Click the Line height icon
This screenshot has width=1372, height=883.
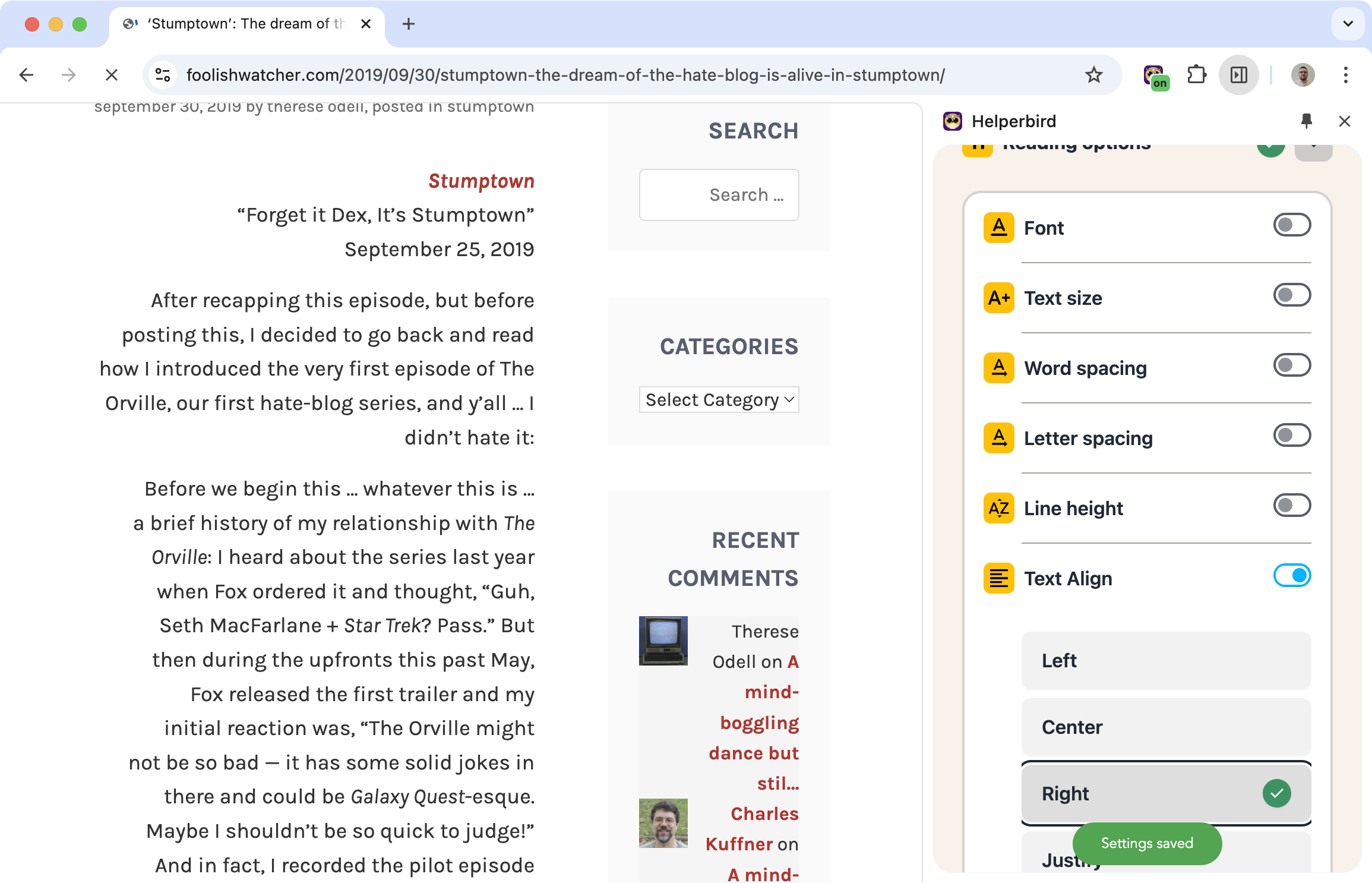(998, 509)
